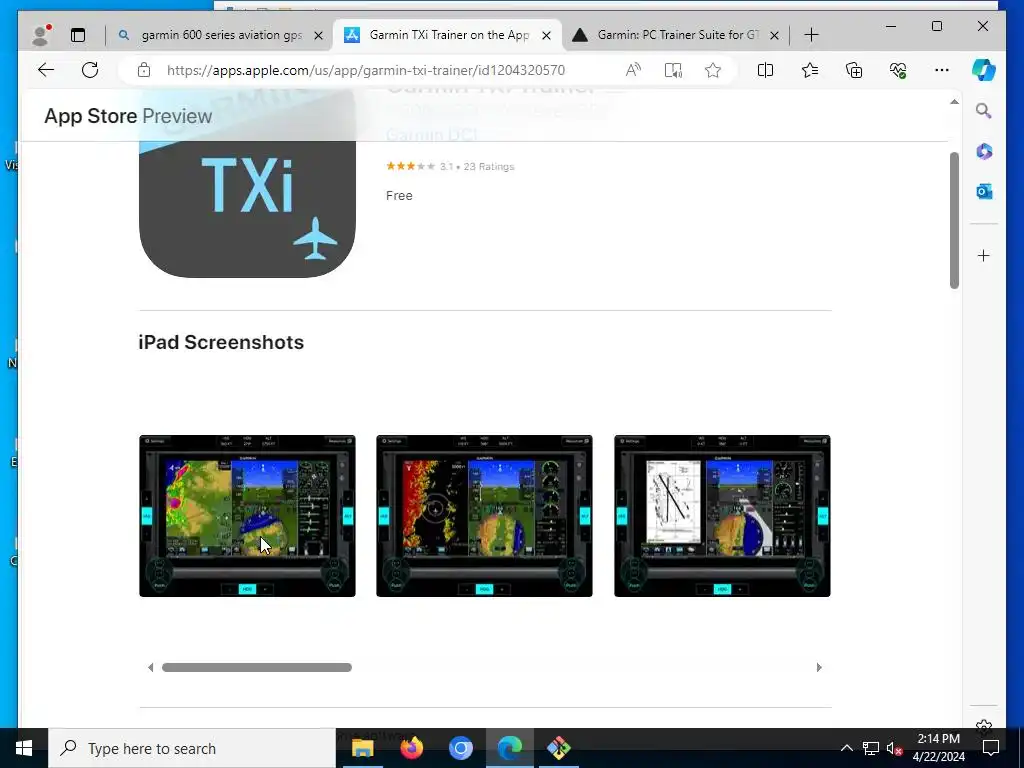Launch Copilot from Edge toolbar
The image size is (1024, 768).
[x=984, y=70]
